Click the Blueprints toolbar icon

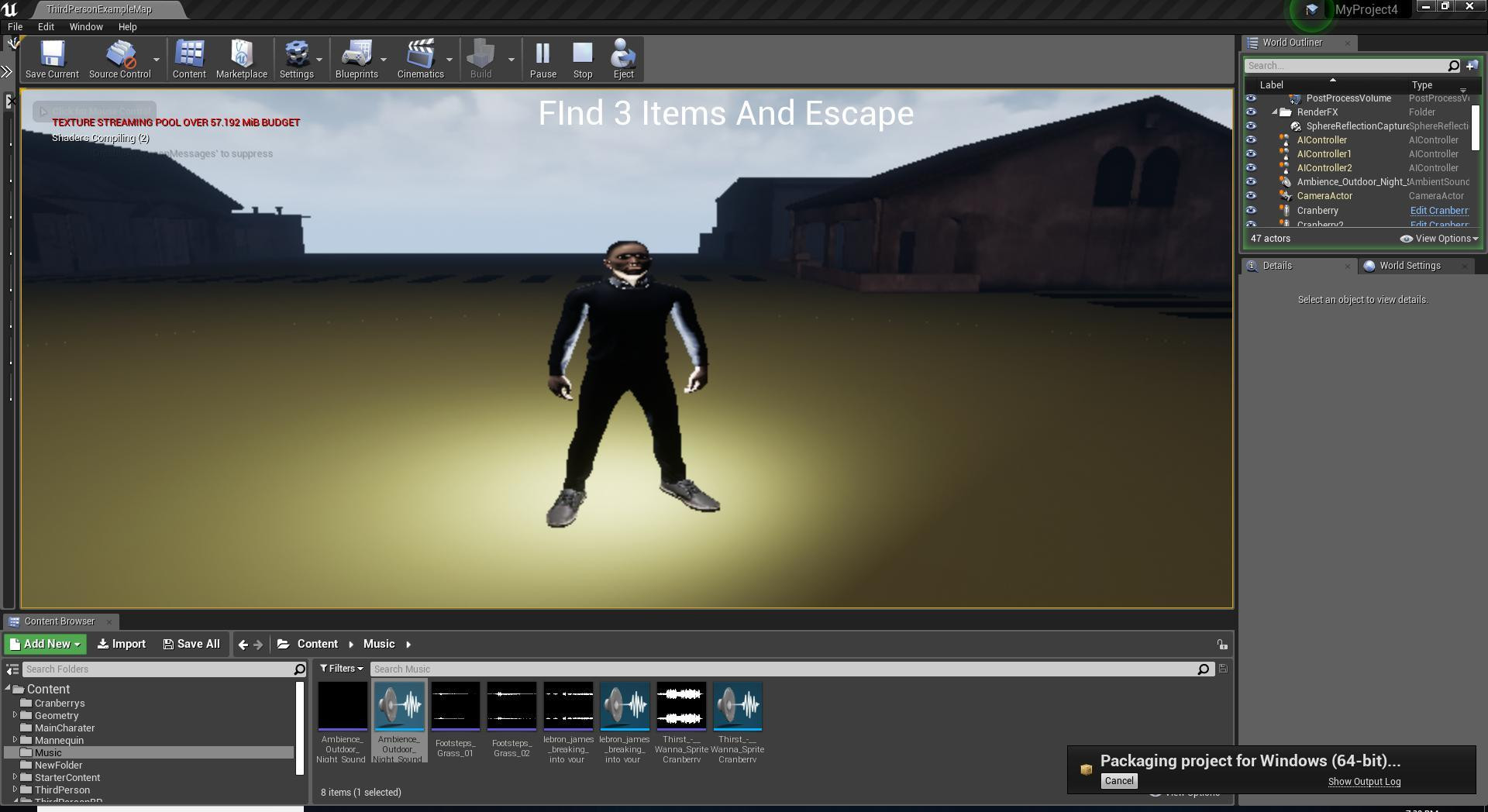coord(356,59)
